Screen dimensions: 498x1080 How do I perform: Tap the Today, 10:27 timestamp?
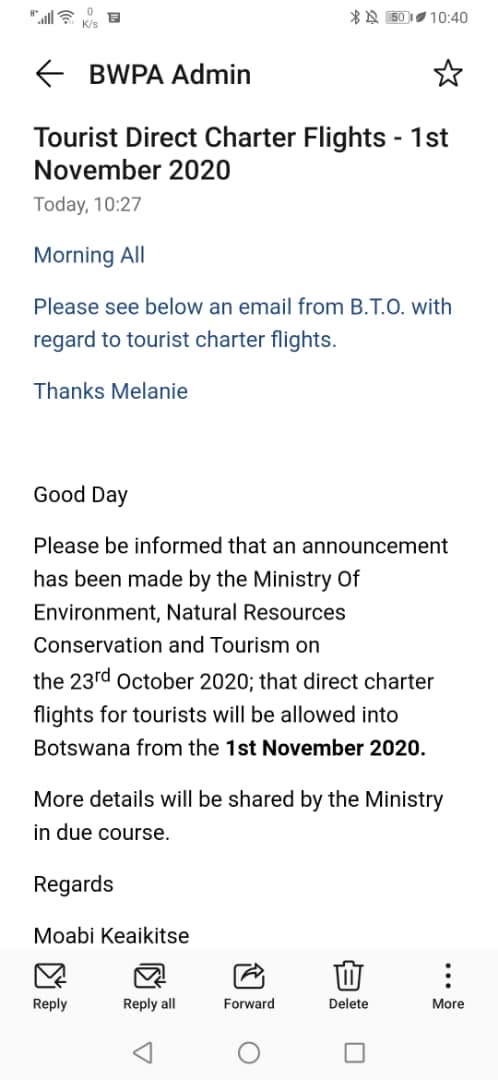pyautogui.click(x=87, y=204)
